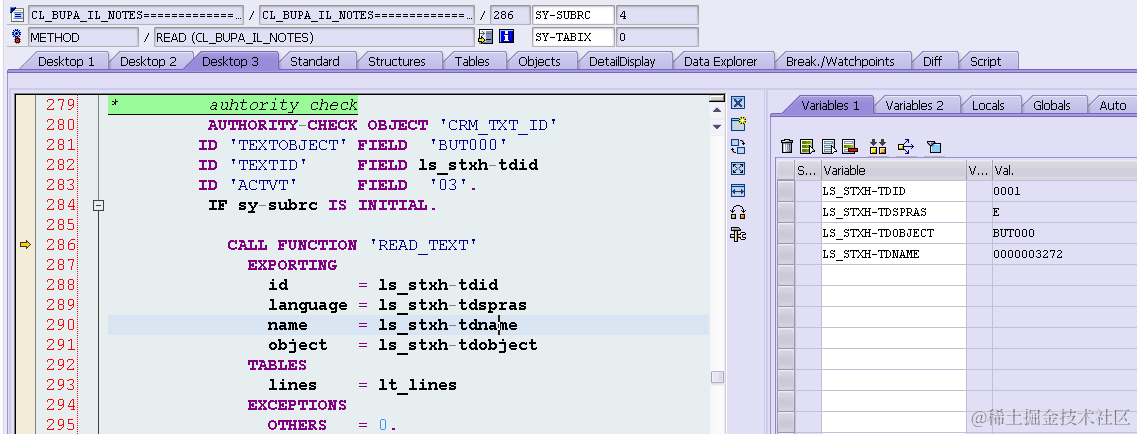Image resolution: width=1137 pixels, height=434 pixels.
Task: Click the Val. column header
Action: [x=1064, y=170]
